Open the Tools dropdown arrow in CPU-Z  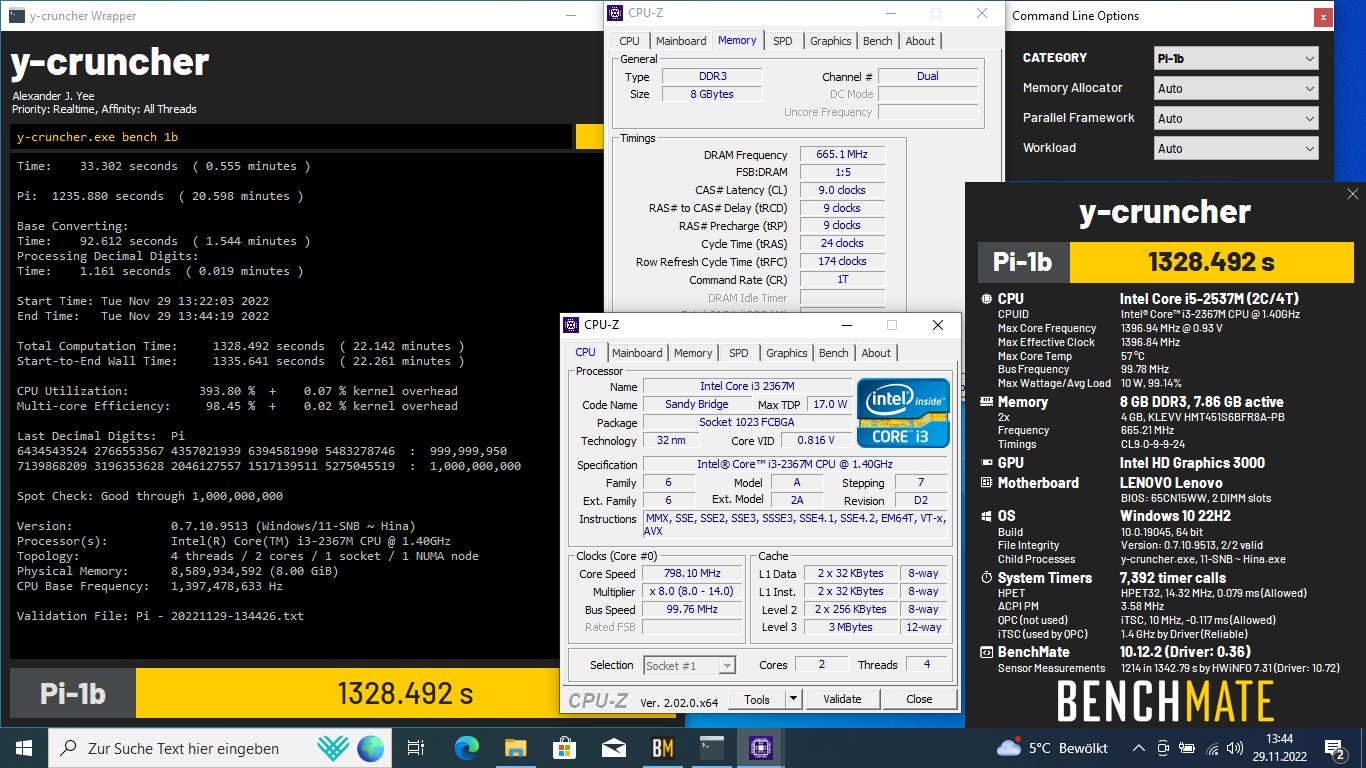[x=794, y=699]
